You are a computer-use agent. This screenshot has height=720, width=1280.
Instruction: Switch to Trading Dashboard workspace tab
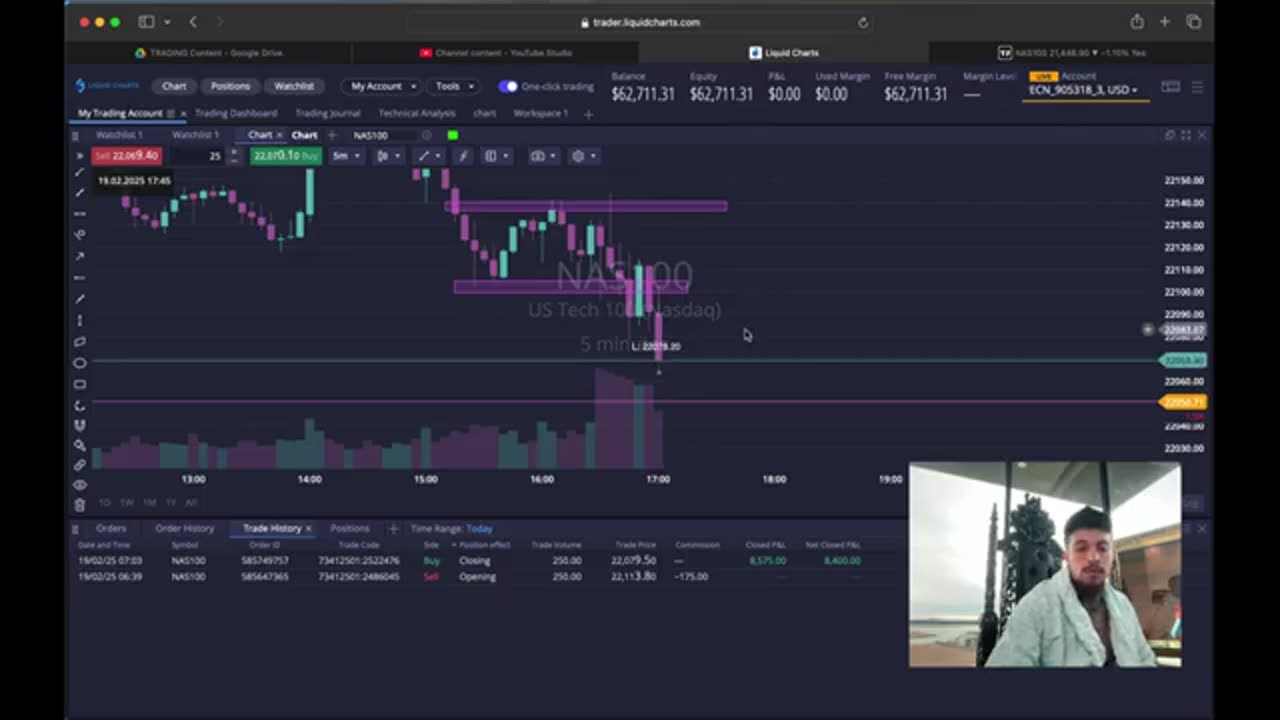coord(236,114)
